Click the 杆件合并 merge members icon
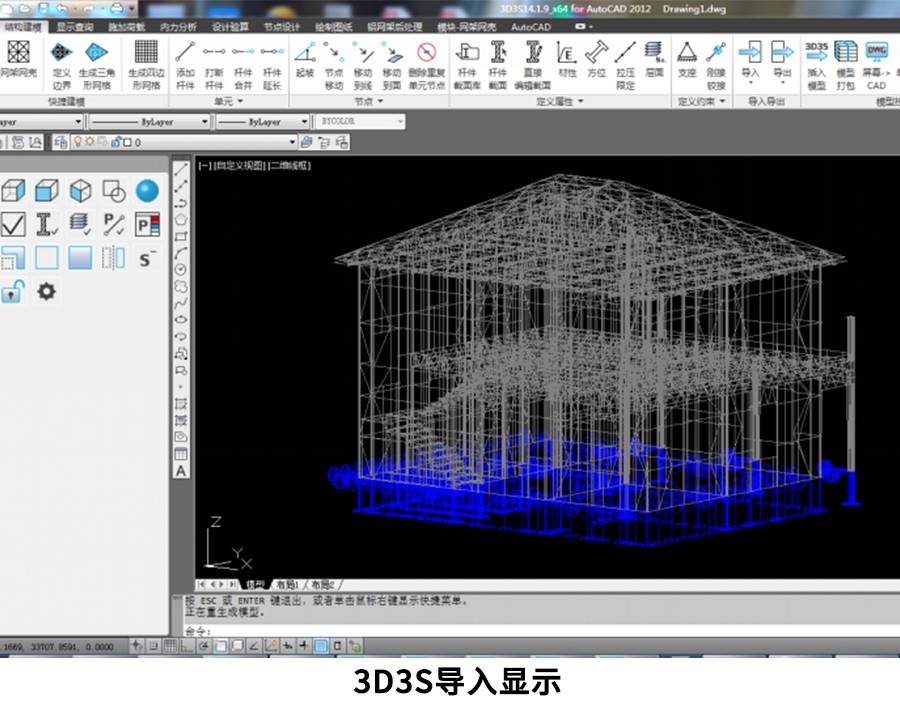Screen dimensions: 900x704 tap(243, 65)
